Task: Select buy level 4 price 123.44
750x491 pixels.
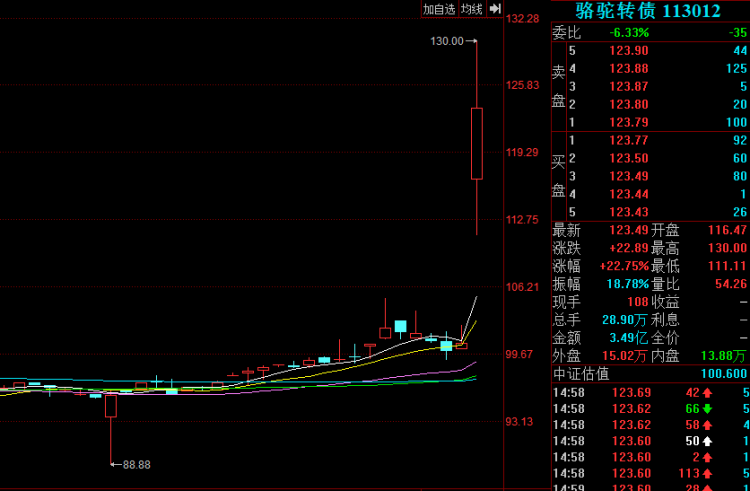Action: click(629, 194)
